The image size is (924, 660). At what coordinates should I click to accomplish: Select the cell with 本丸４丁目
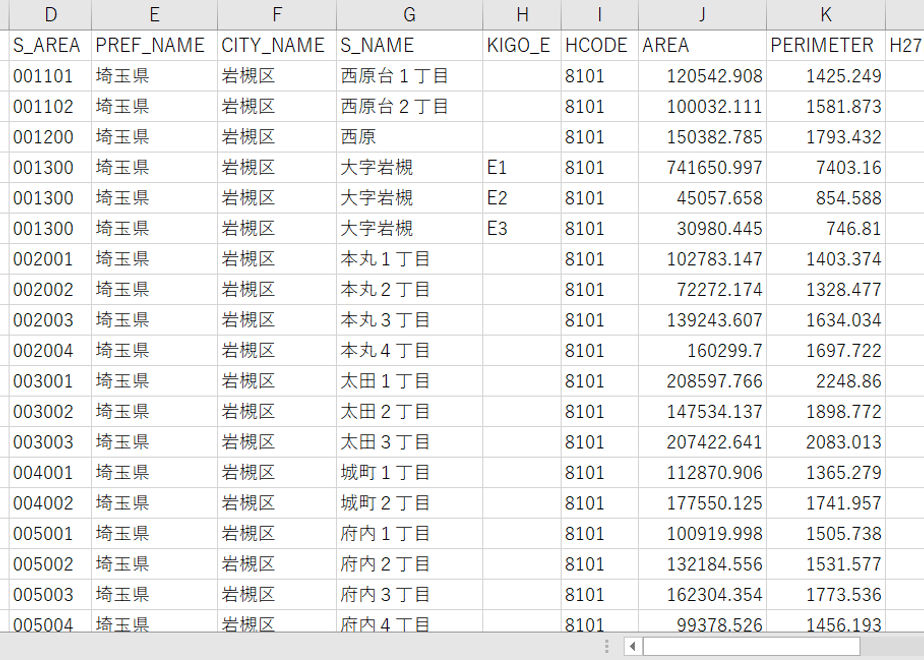click(x=410, y=351)
